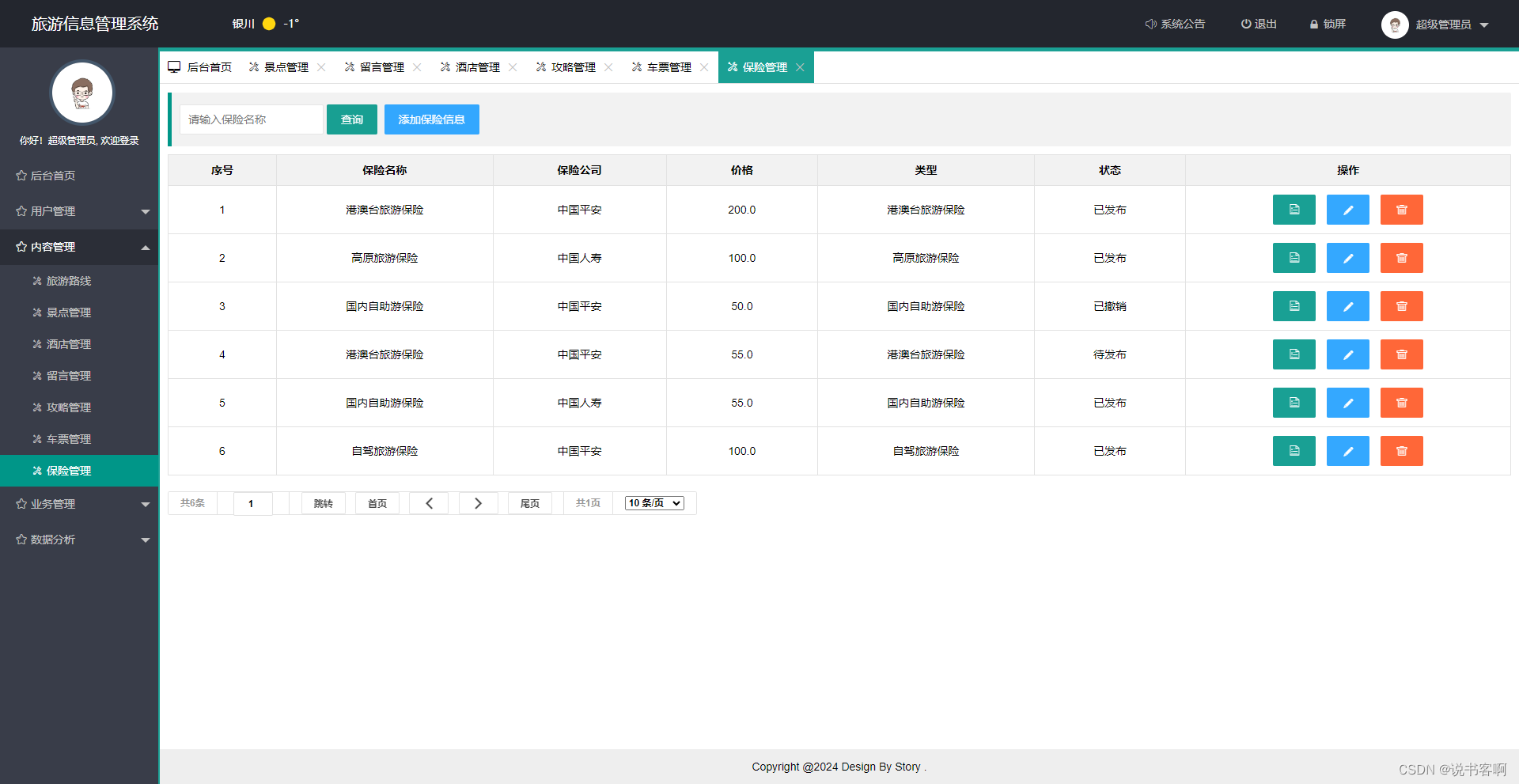Viewport: 1519px width, 784px height.
Task: Close the 酒店管理 tab
Action: click(513, 67)
